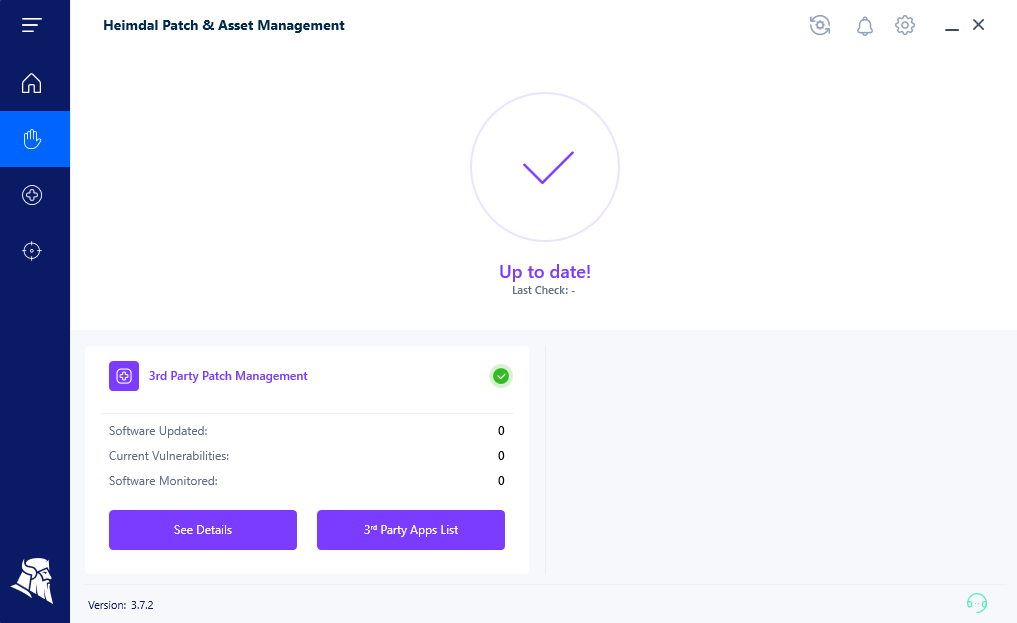Minimize the Heimdal window
This screenshot has height=623, width=1017.
point(951,29)
